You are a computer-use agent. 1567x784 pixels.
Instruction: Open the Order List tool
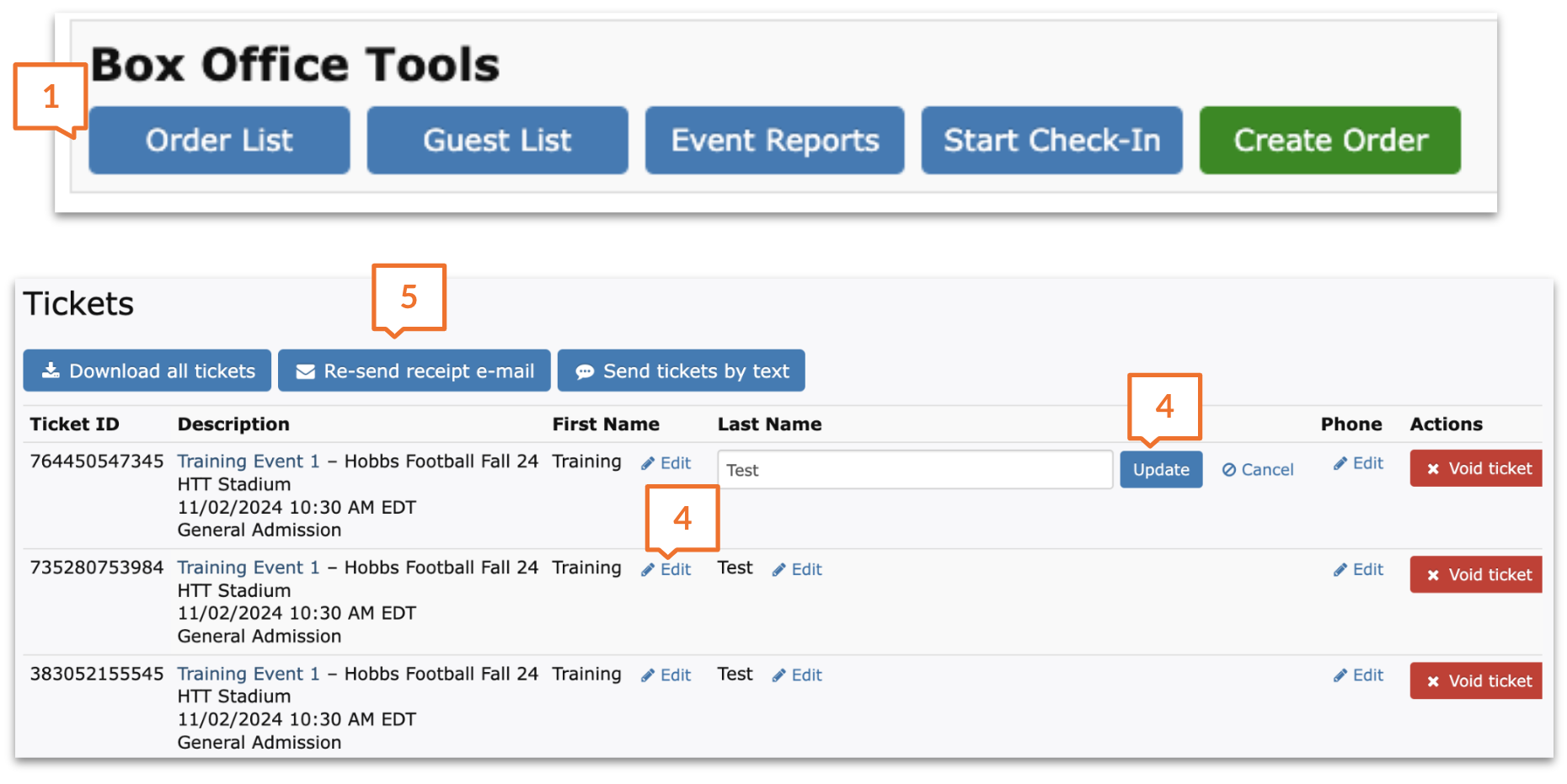219,140
